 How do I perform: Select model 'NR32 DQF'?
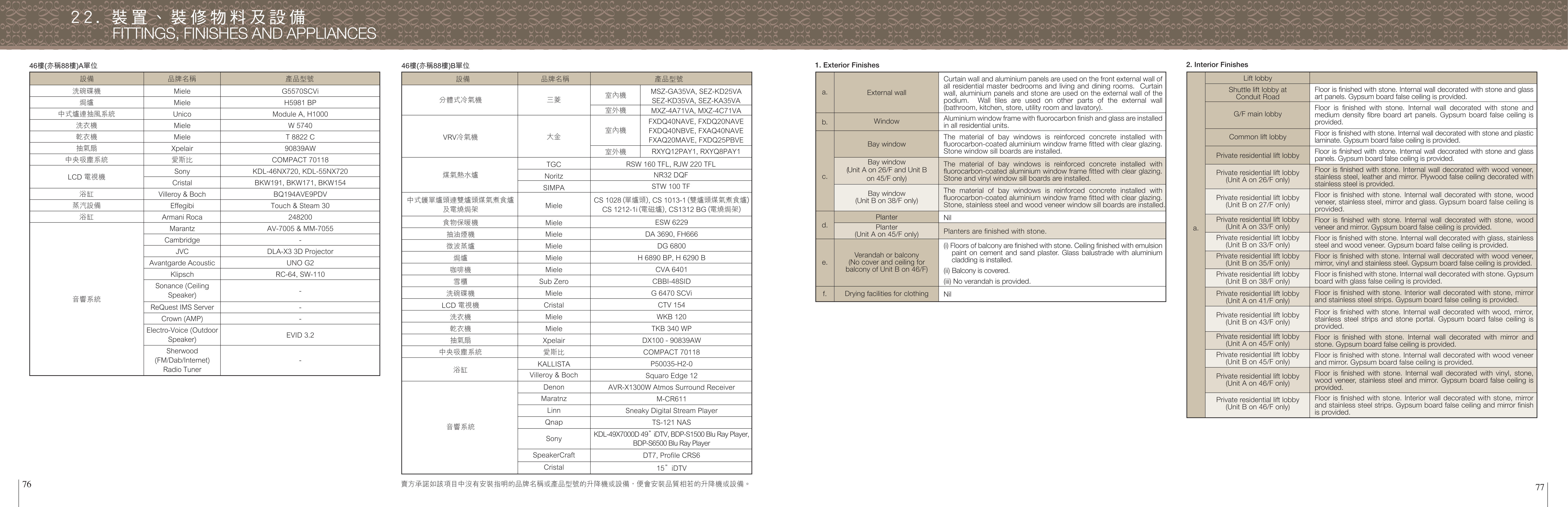671,176
